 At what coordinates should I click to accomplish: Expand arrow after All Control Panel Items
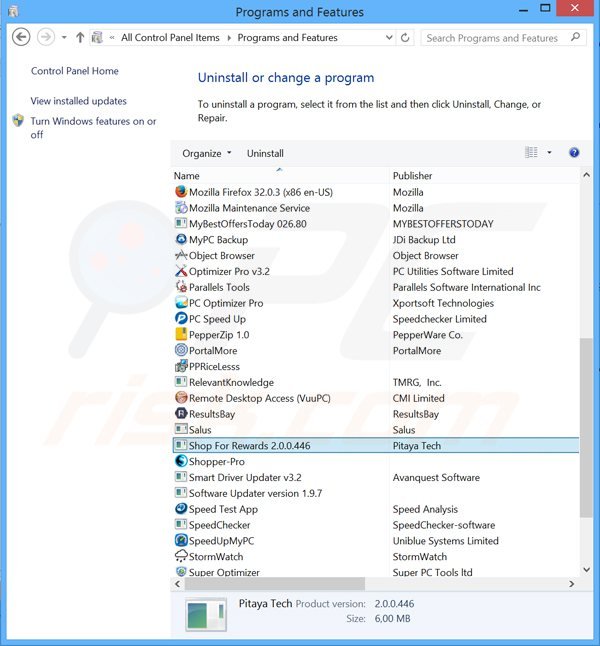tap(229, 38)
